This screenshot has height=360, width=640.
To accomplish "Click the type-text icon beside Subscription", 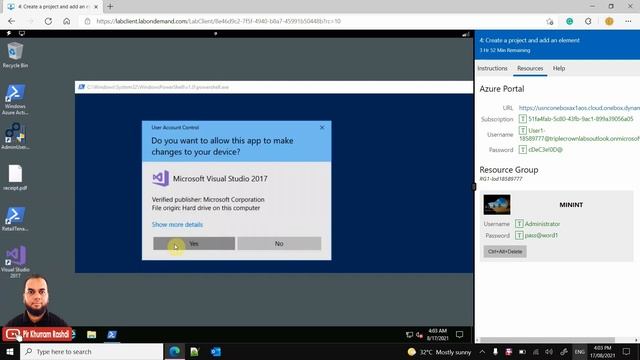I will coord(522,119).
